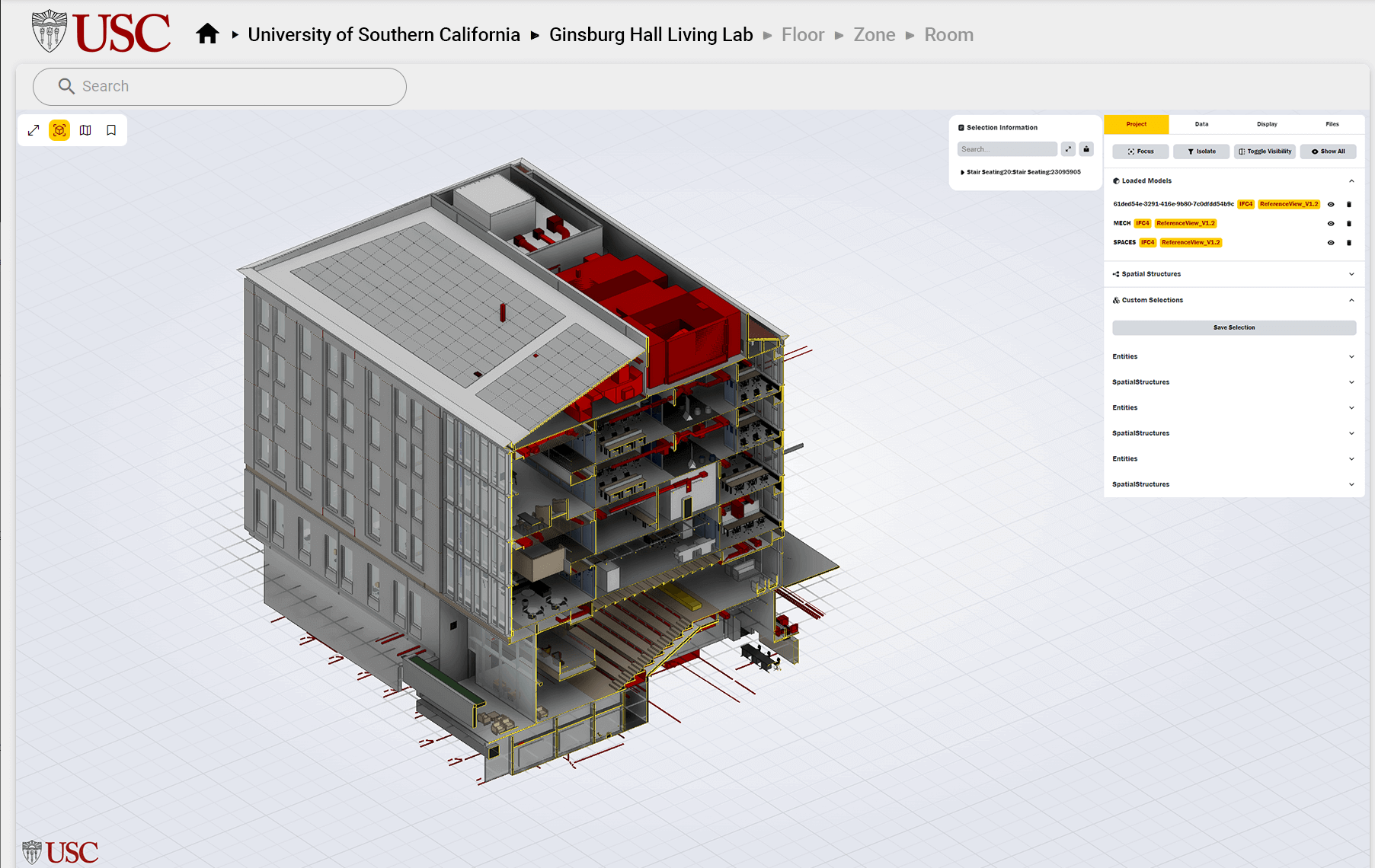
Task: Click the Custom Selections icon
Action: pyautogui.click(x=1116, y=300)
